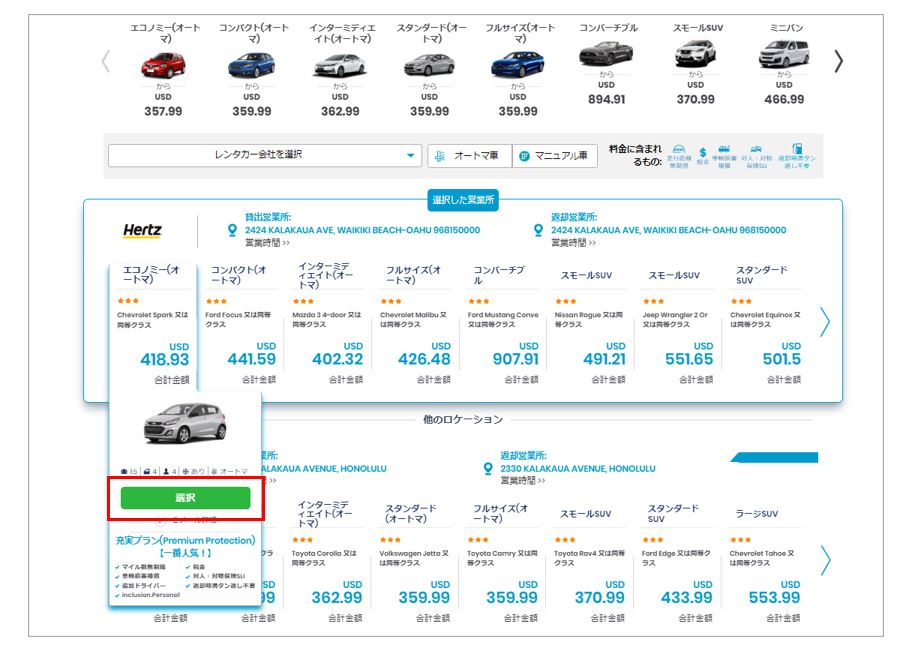Show more Honolulu cars with right chevron
This screenshot has height=658, width=909.
coord(824,560)
